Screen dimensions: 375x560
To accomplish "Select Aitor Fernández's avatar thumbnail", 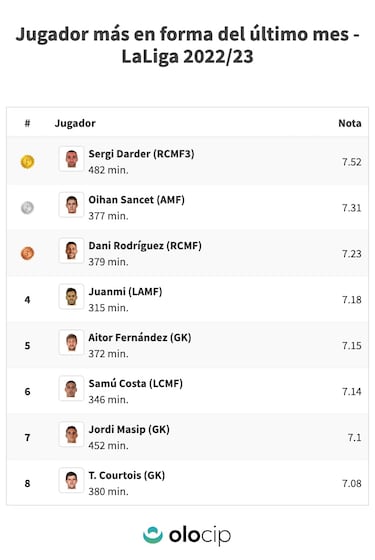I will pyautogui.click(x=71, y=342).
